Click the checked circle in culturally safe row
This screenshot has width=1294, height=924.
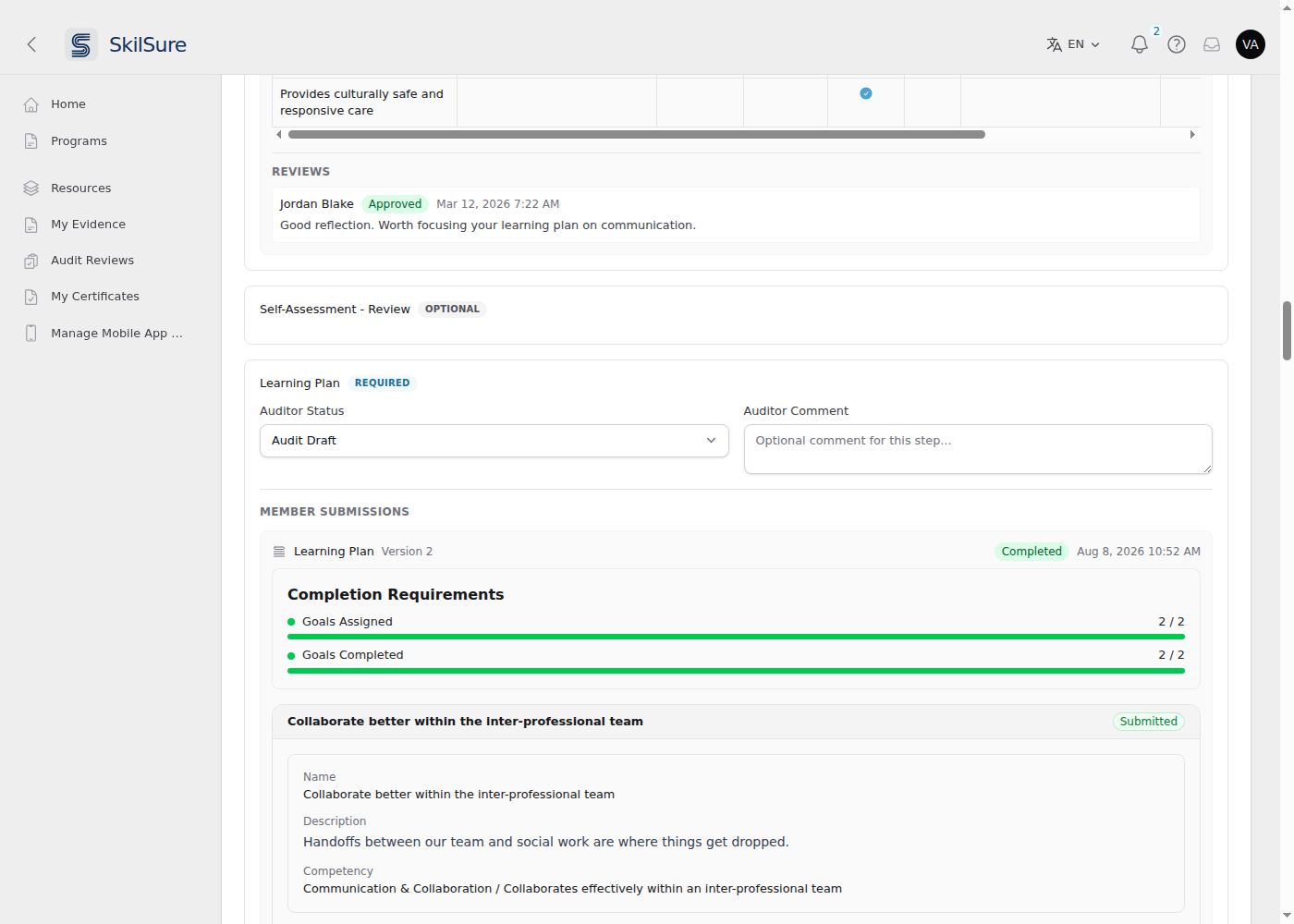tap(866, 93)
